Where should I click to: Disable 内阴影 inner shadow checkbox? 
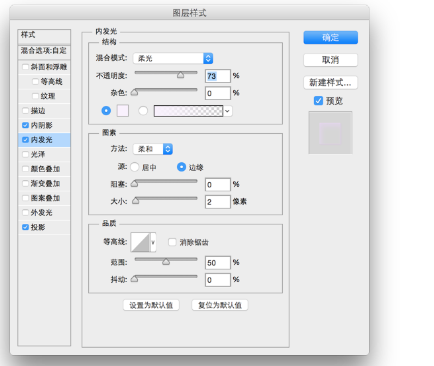(x=25, y=125)
